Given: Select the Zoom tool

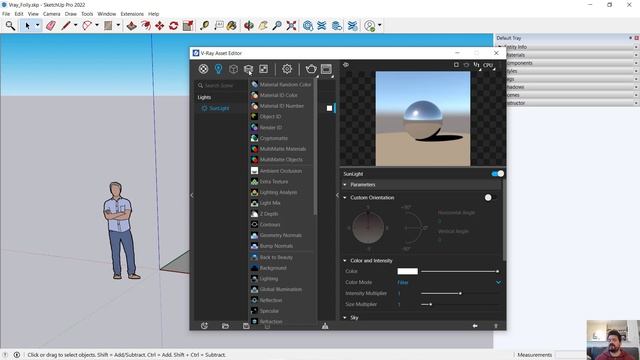Looking at the screenshot, I should point(277,26).
